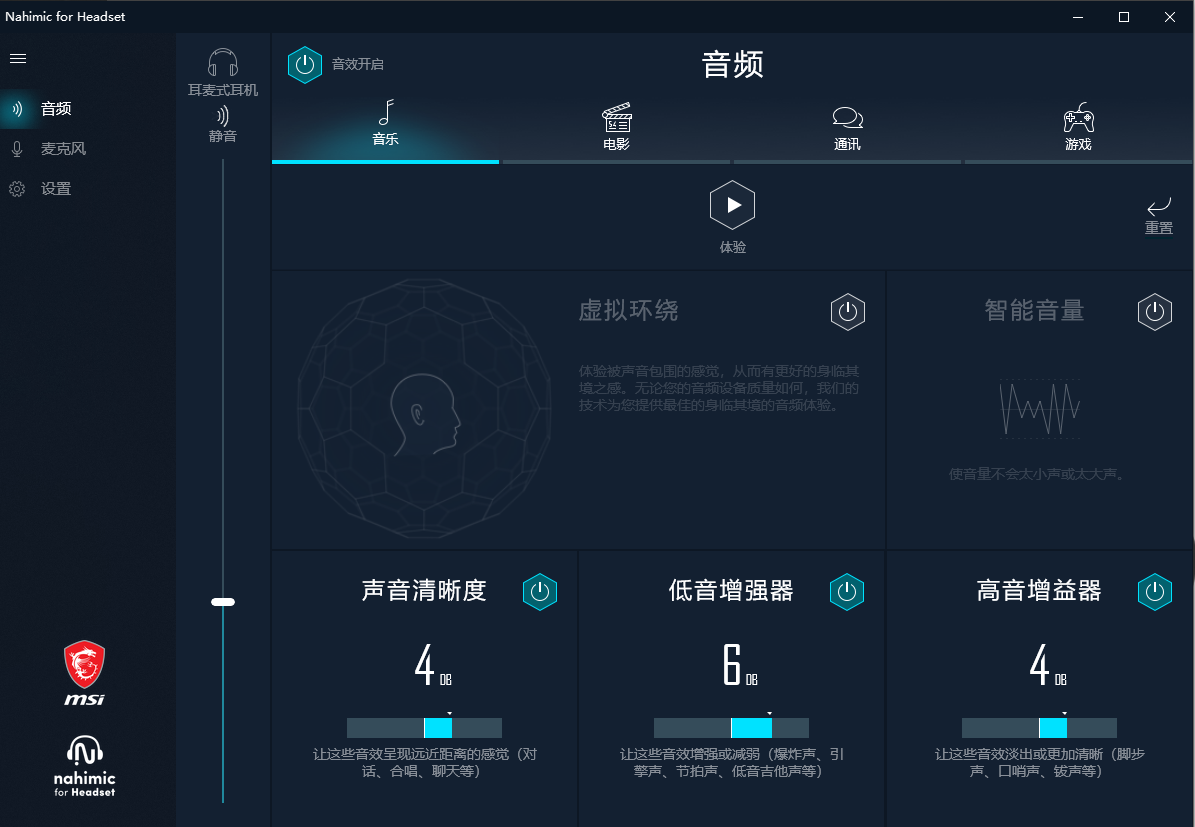Mute audio via the 静音 icon
1195x827 pixels.
(223, 116)
